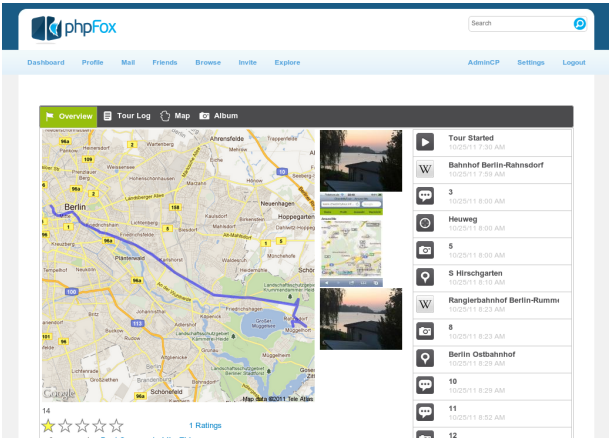Open the Friends page
The width and height of the screenshot is (611, 439).
[165, 62]
